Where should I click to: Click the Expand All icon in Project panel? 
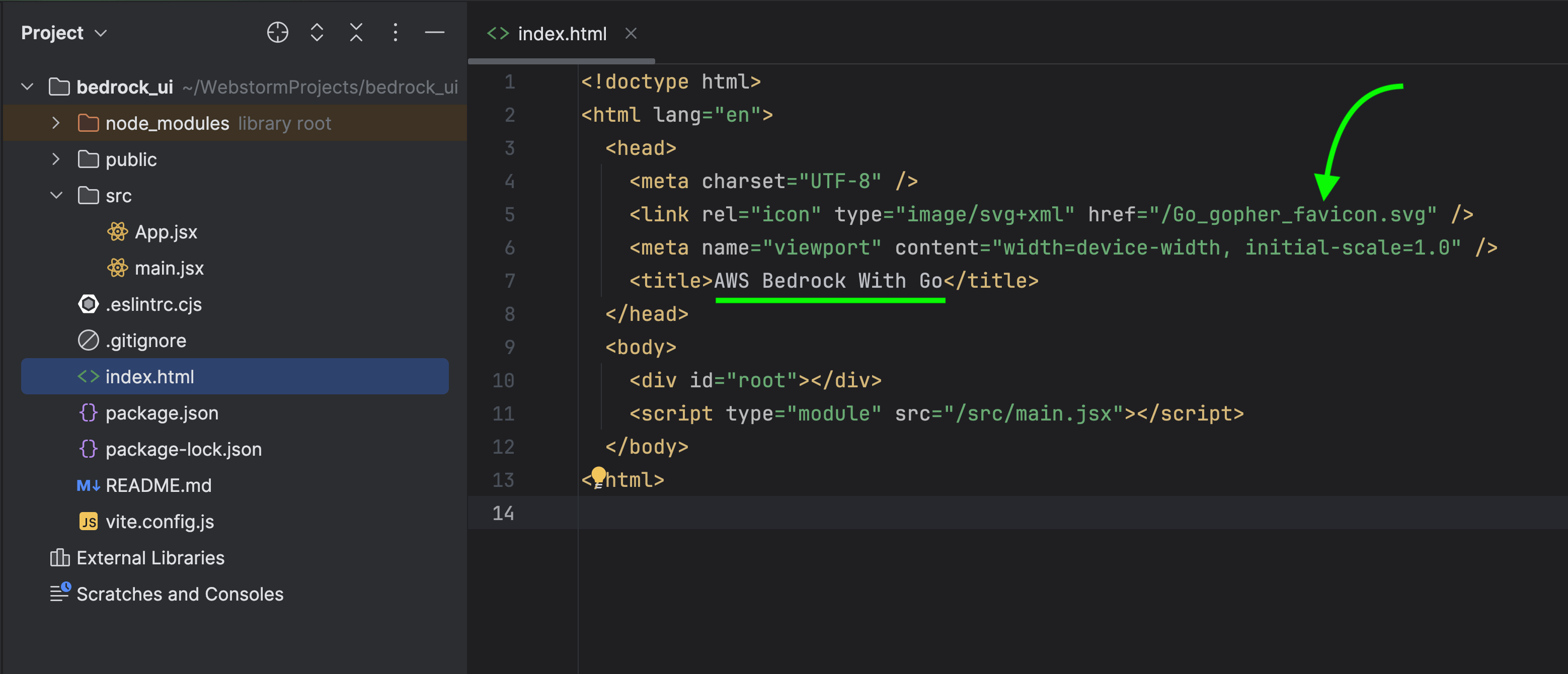tap(317, 32)
